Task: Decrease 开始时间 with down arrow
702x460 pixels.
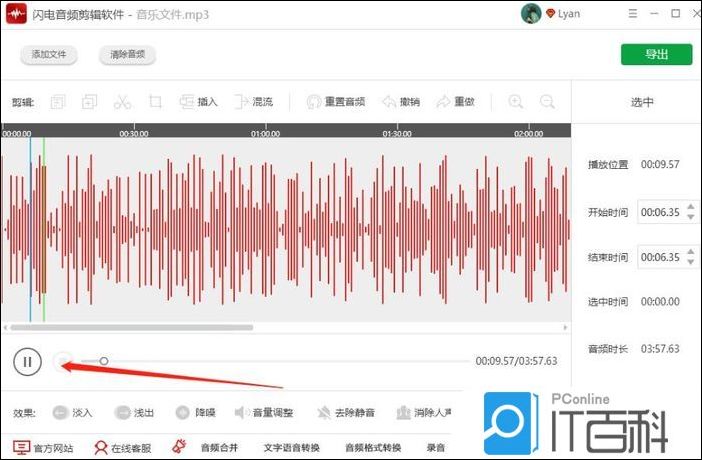Action: (x=691, y=217)
